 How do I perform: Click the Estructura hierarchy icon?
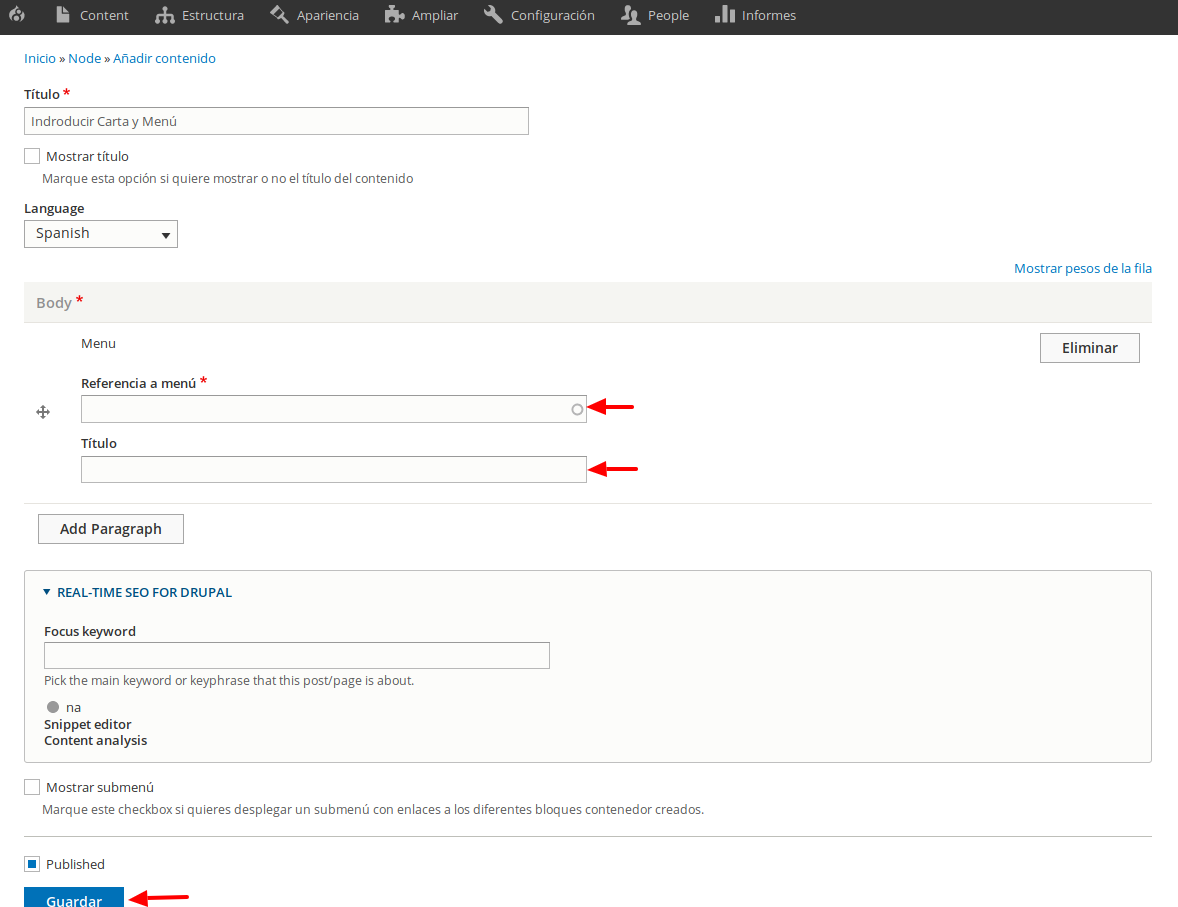pyautogui.click(x=165, y=15)
